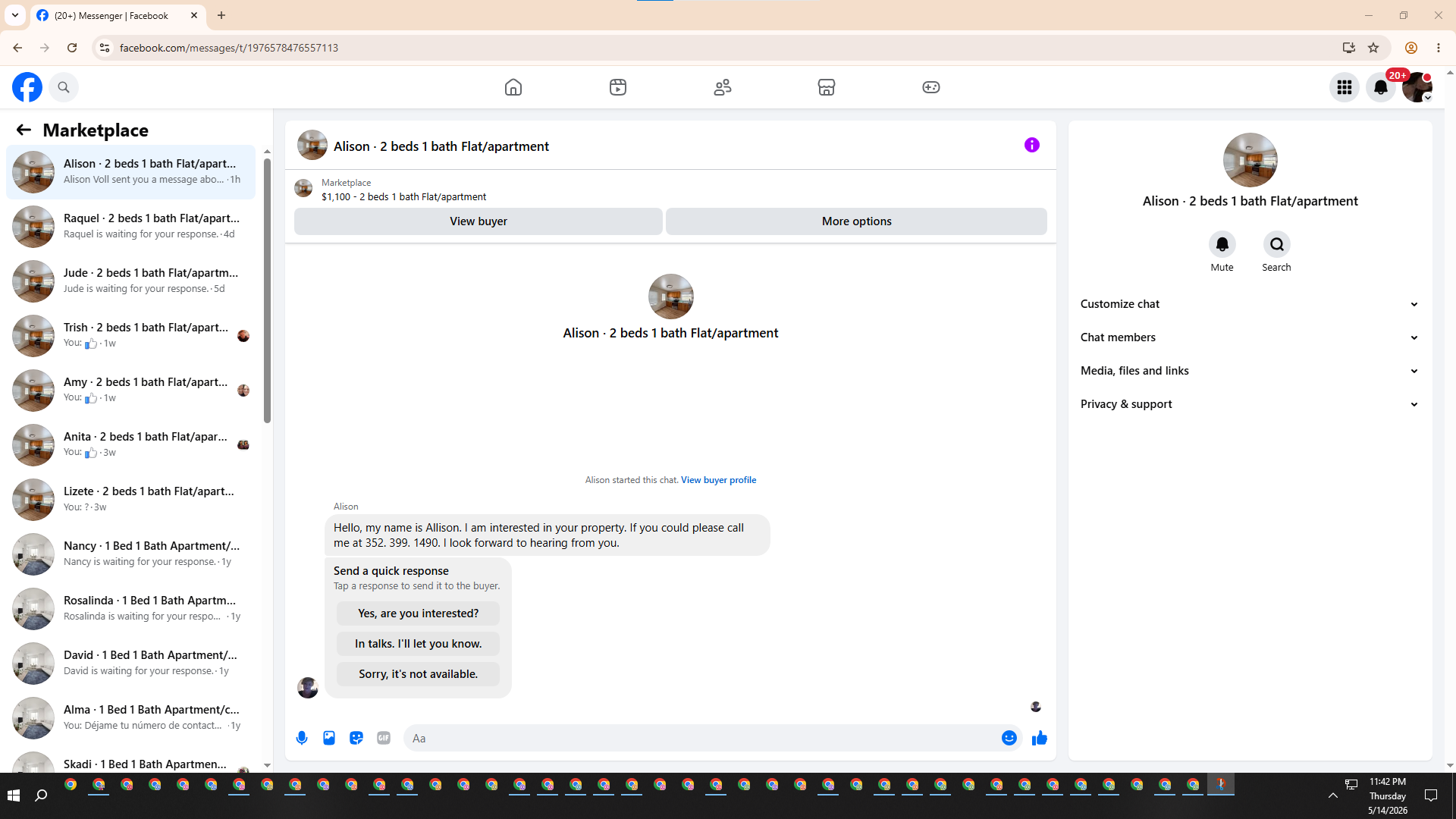This screenshot has width=1456, height=819.
Task: Open the Marketplace storefront icon
Action: [x=827, y=87]
